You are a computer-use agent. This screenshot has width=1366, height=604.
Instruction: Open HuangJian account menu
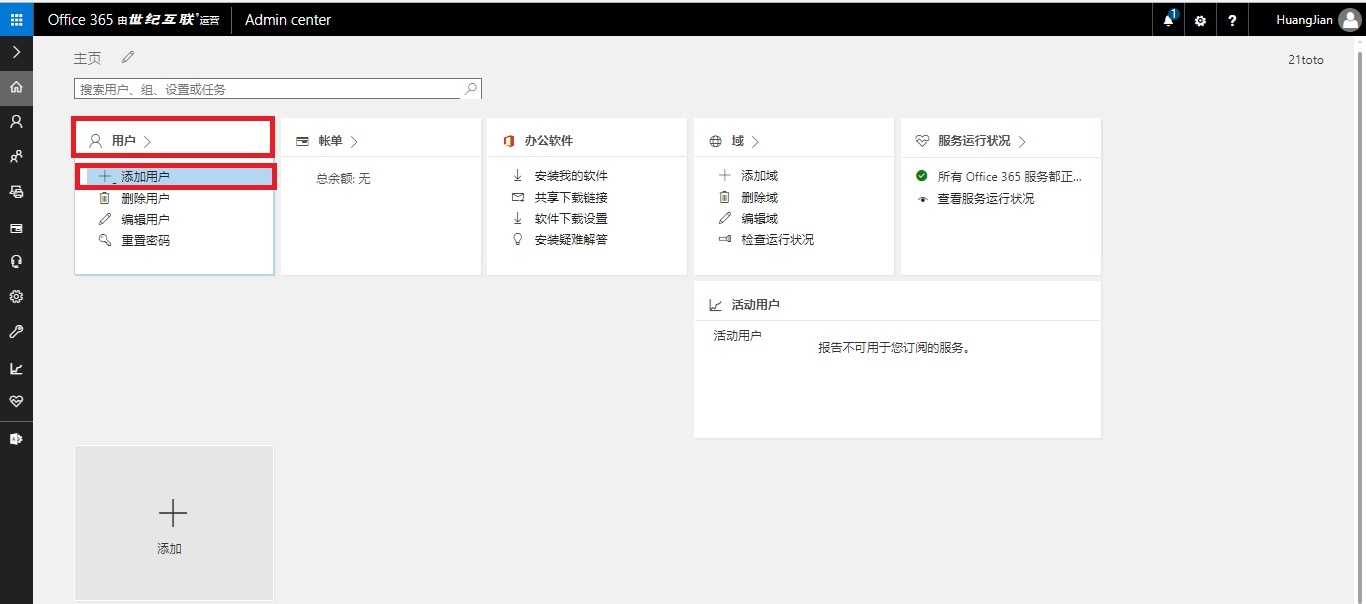(x=1318, y=20)
